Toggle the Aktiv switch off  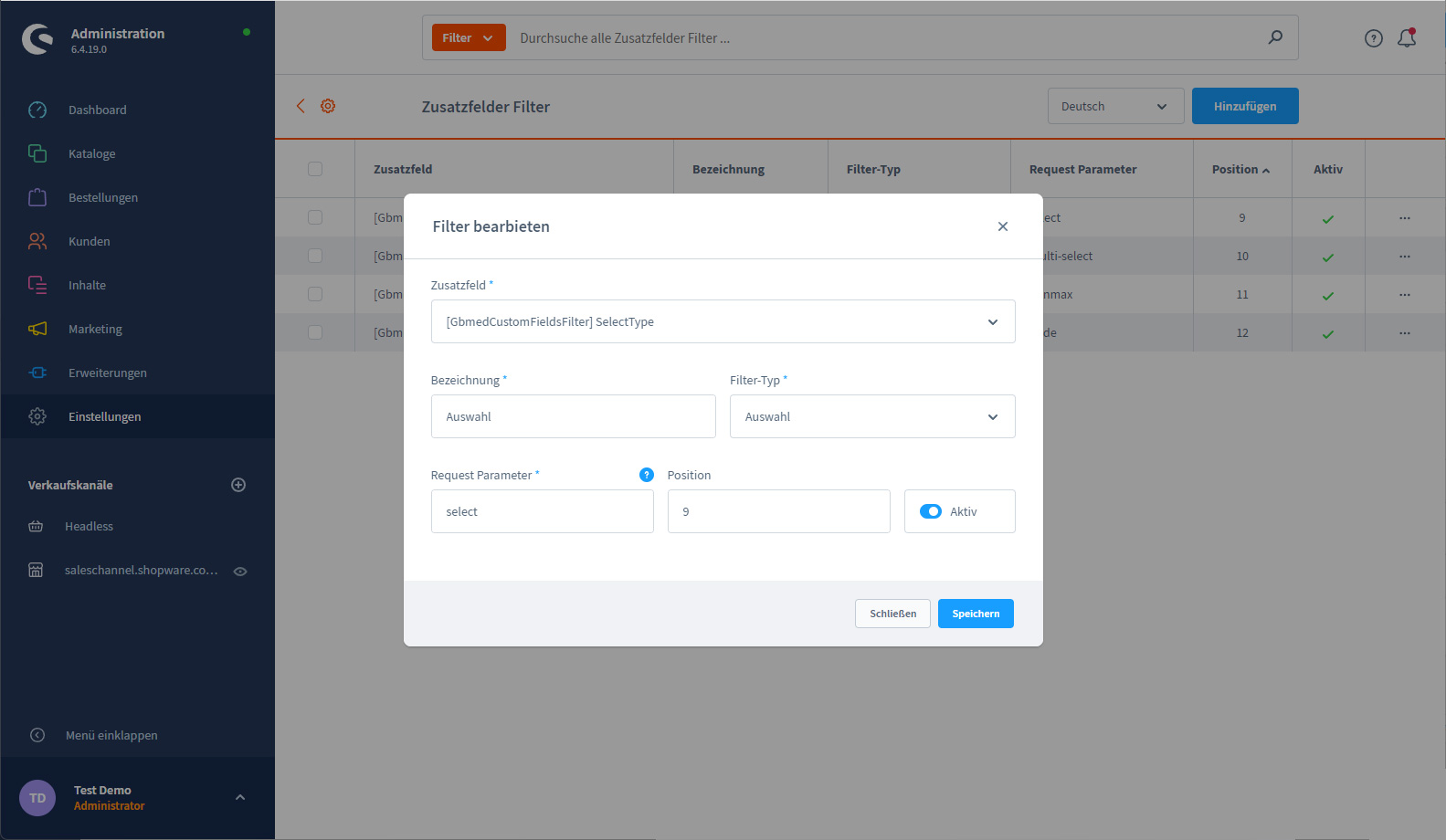(x=931, y=511)
